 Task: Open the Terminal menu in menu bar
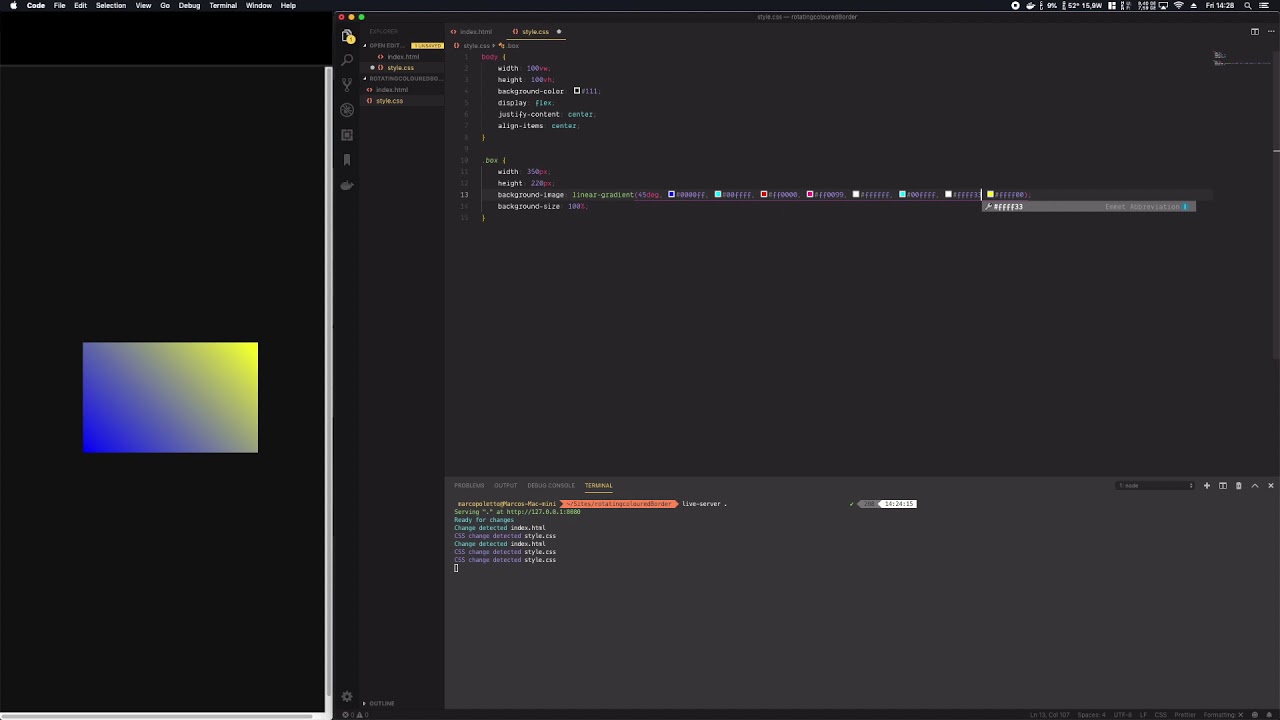pyautogui.click(x=223, y=5)
